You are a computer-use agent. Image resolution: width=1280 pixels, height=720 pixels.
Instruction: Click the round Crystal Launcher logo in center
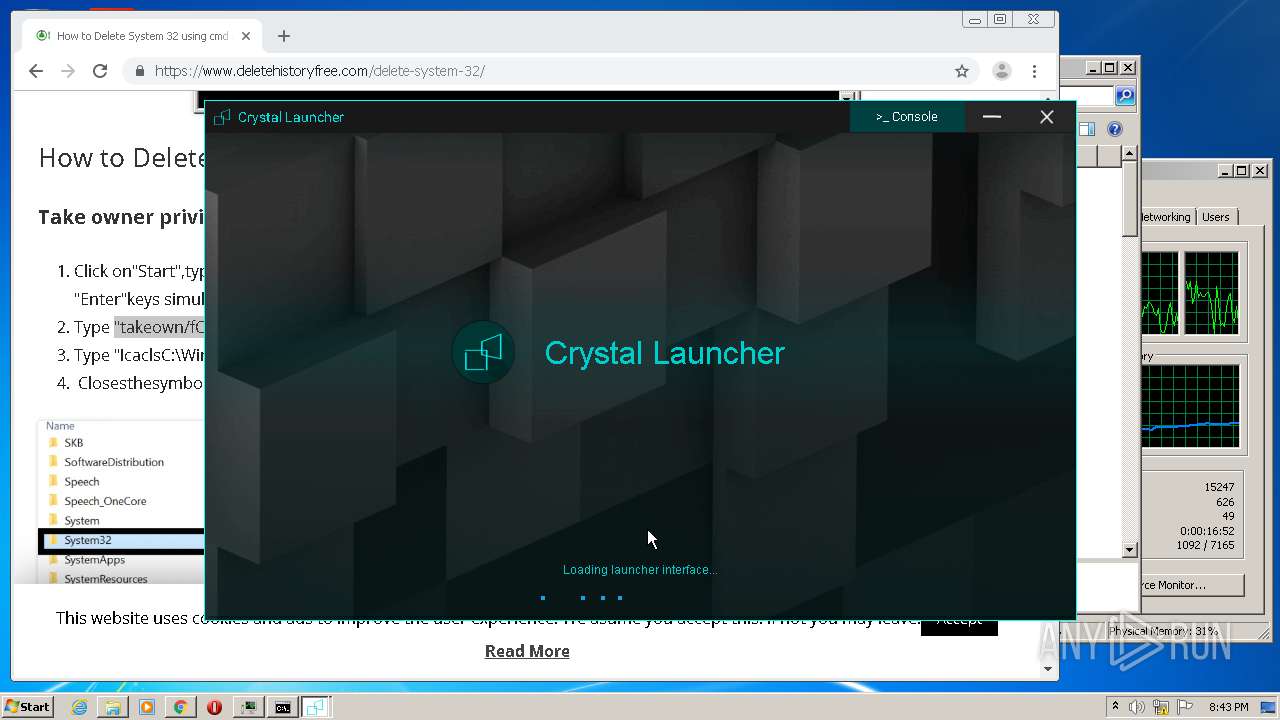coord(483,352)
